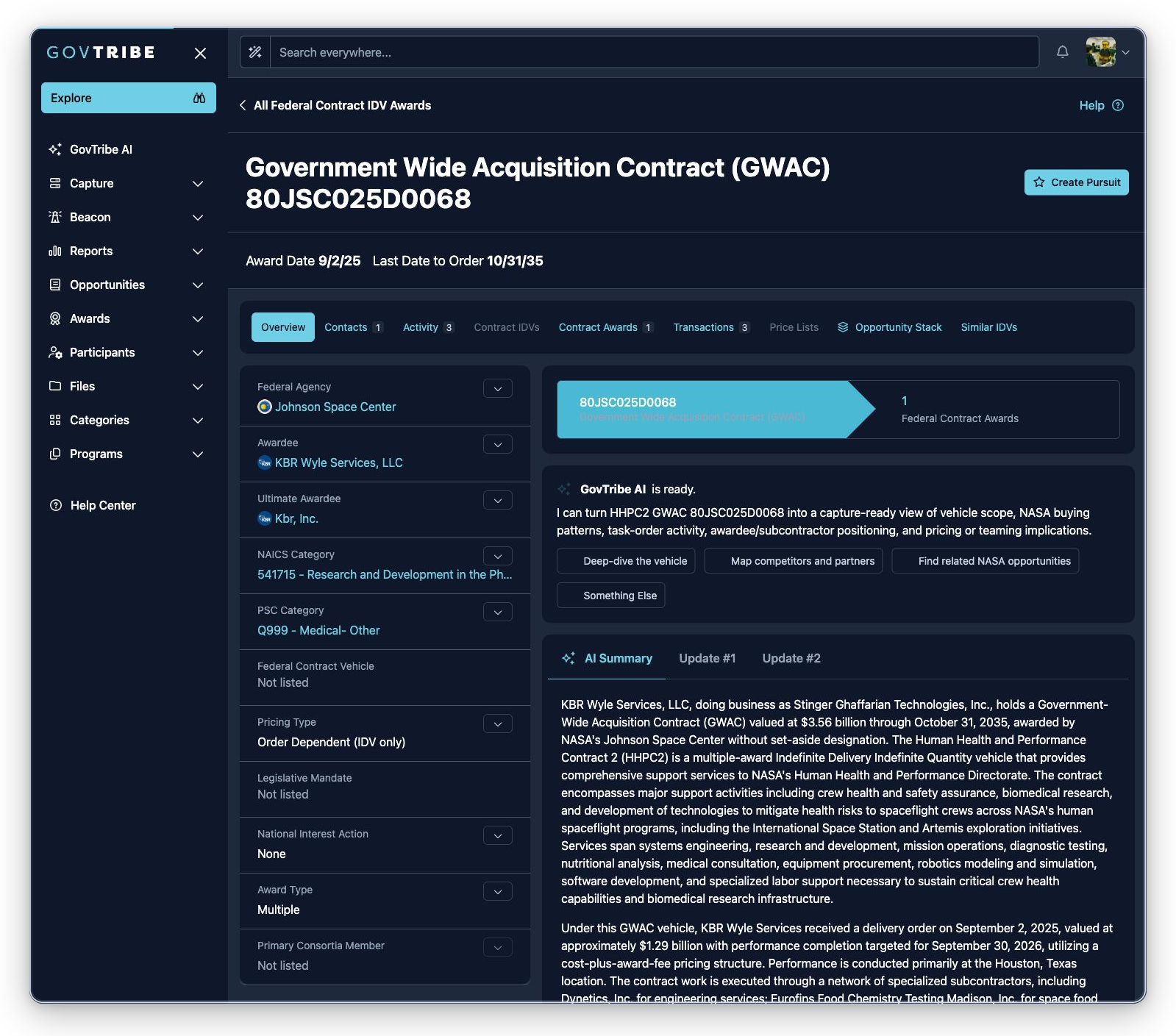The width and height of the screenshot is (1176, 1036).
Task: Click the Help question mark icon
Action: [x=1118, y=105]
